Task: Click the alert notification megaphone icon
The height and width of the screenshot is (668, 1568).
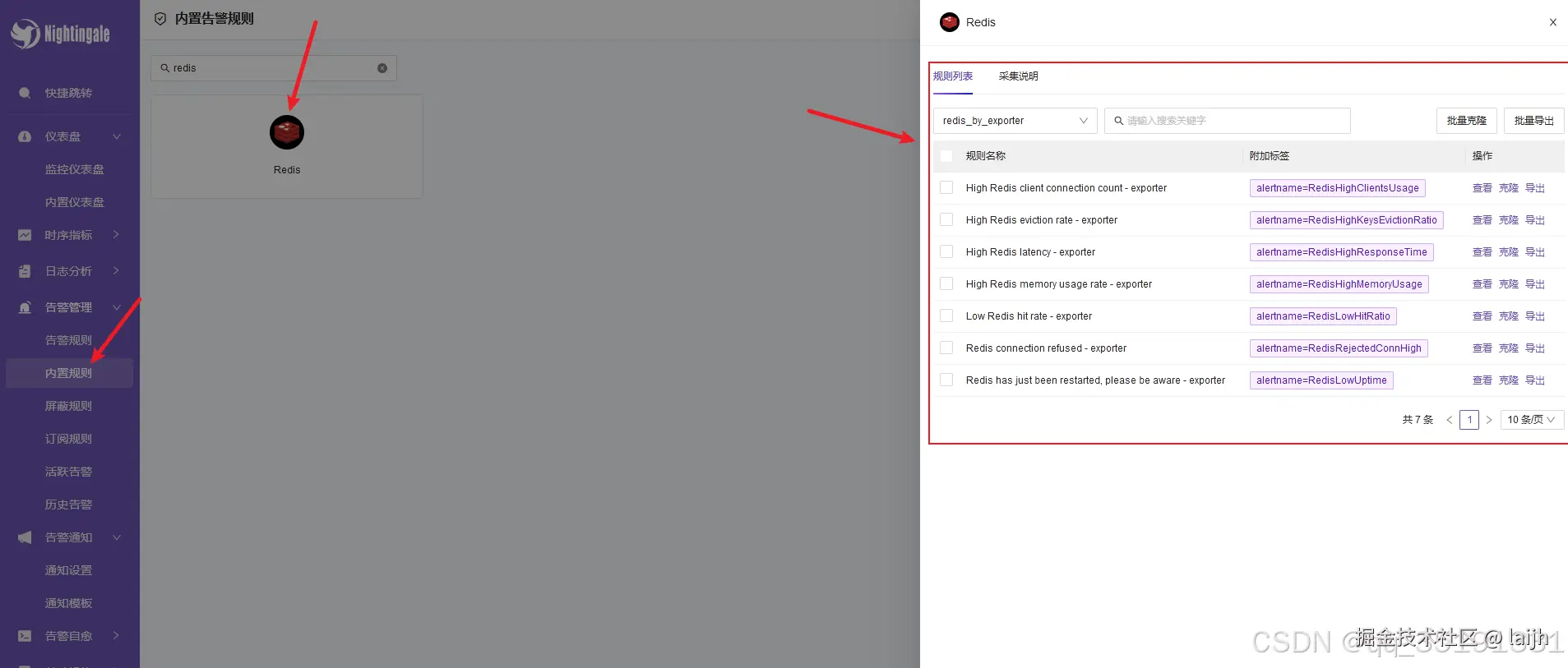Action: tap(25, 537)
